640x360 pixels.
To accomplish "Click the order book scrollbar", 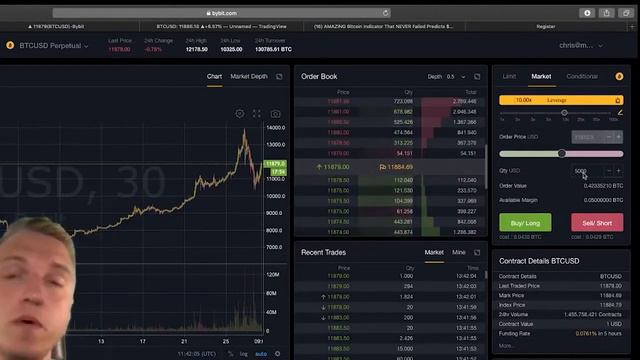I will coord(486,167).
